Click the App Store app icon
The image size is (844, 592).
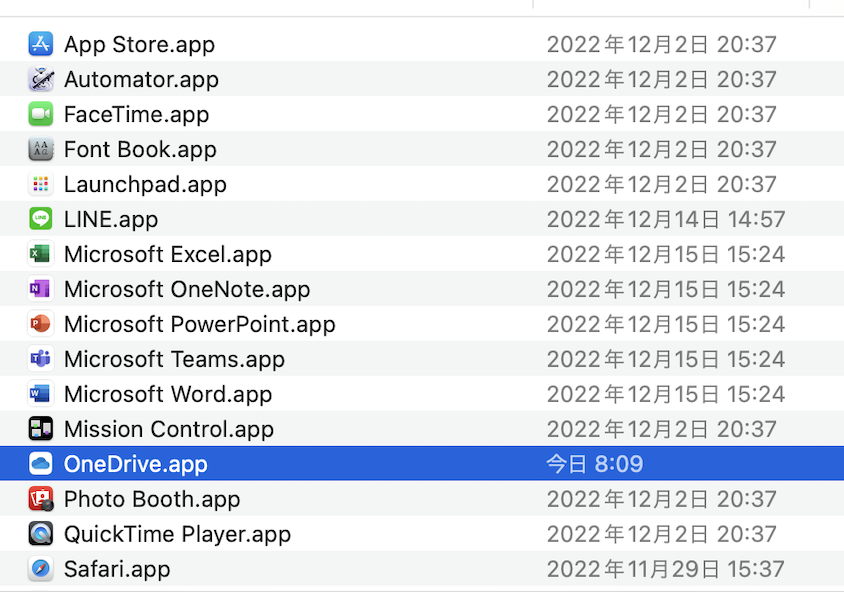(x=41, y=44)
